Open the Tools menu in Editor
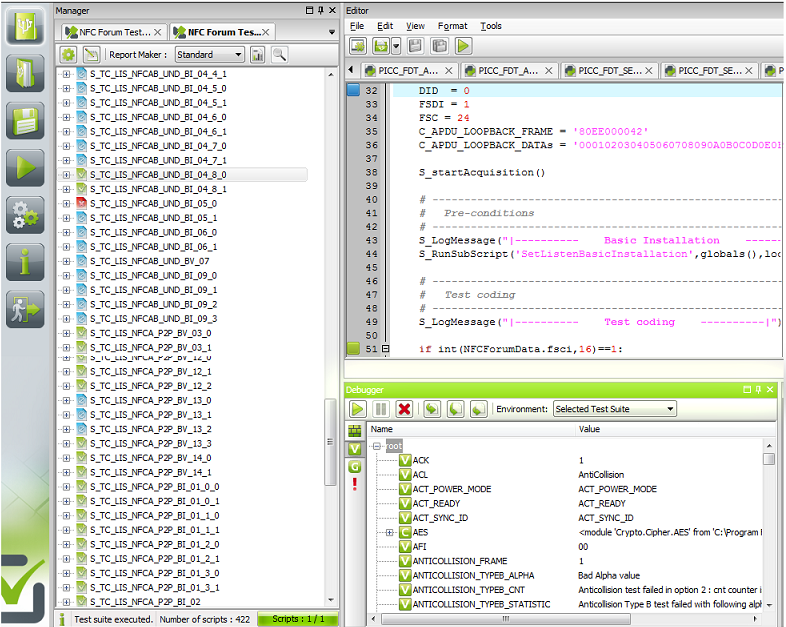This screenshot has width=786, height=627. (x=490, y=26)
